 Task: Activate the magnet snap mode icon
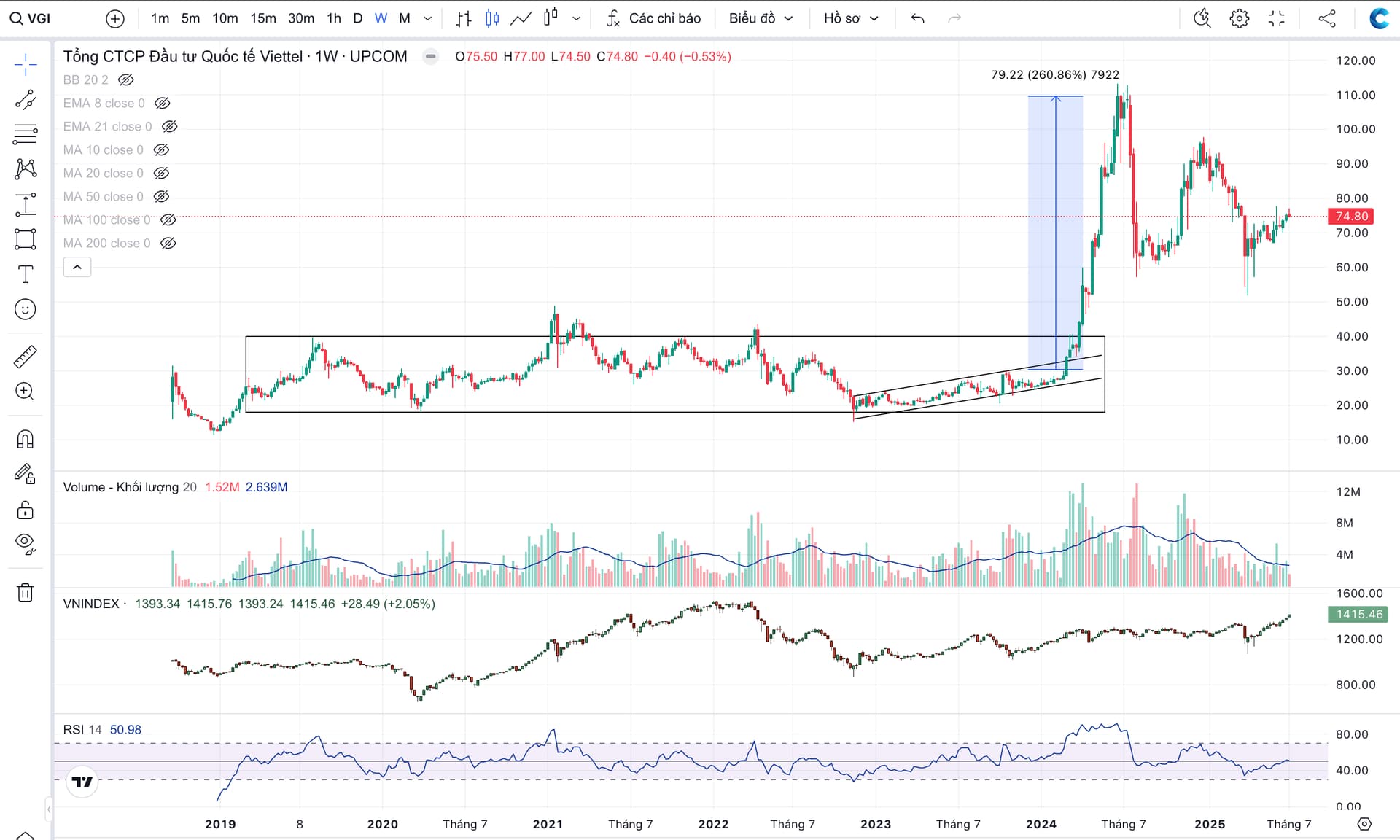(25, 439)
